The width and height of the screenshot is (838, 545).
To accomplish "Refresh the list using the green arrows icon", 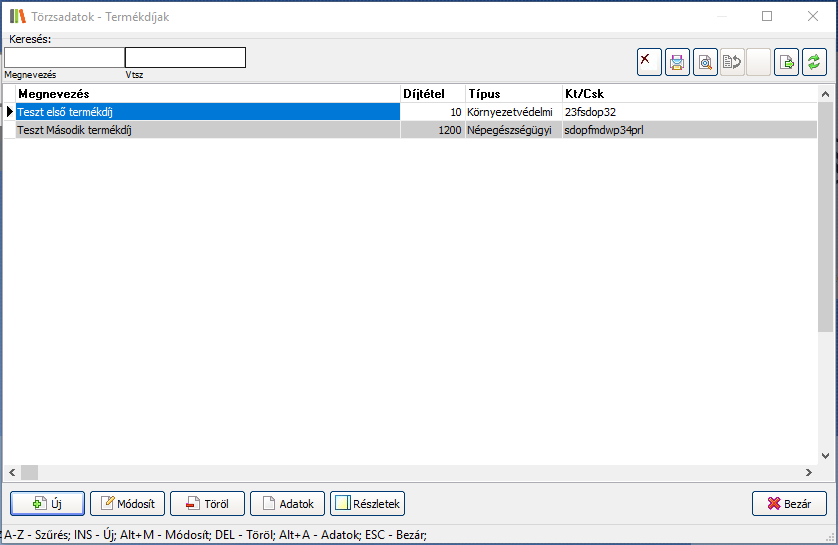I will pos(814,62).
